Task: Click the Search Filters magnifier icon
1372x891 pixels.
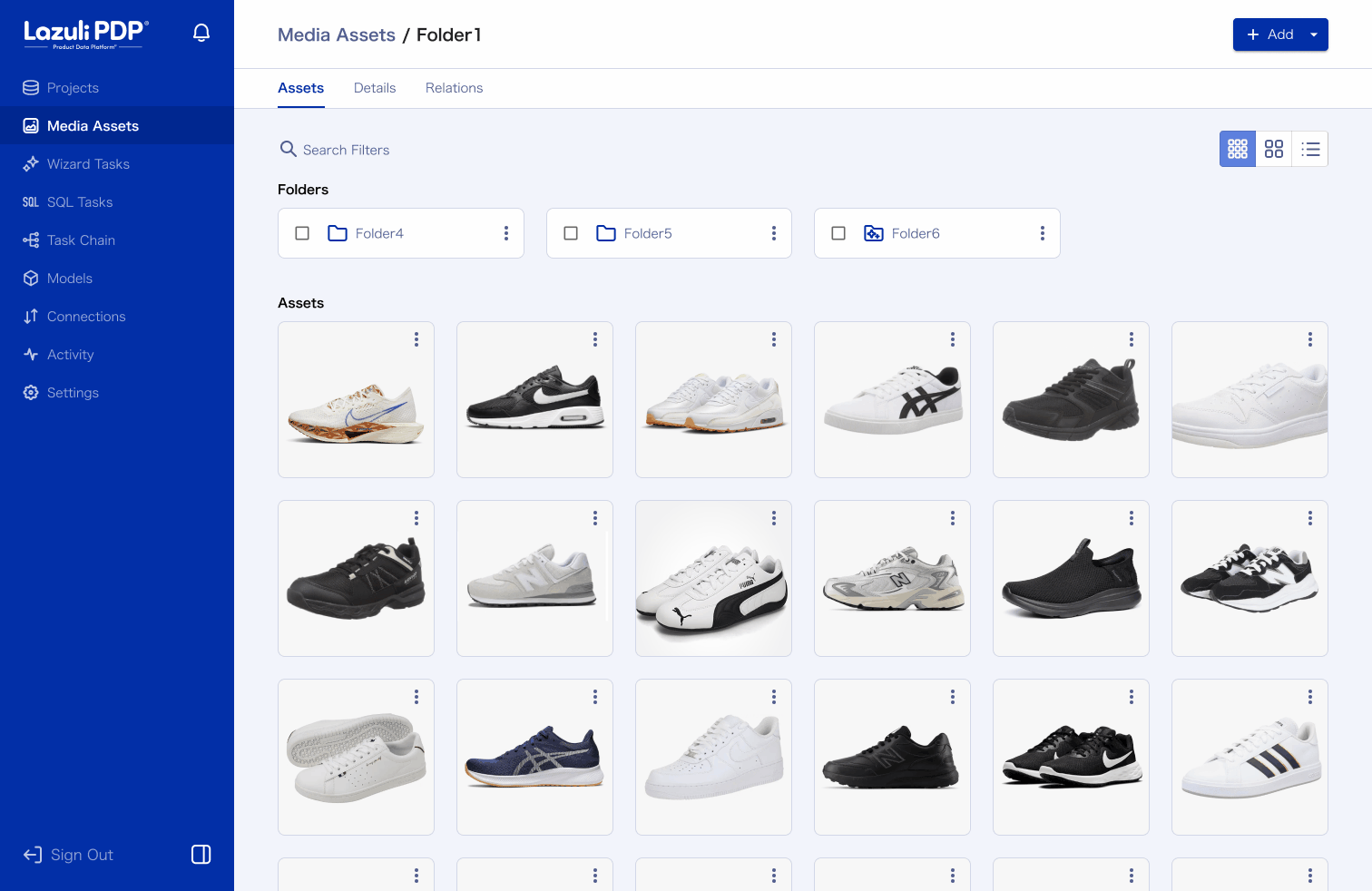Action: [x=288, y=149]
